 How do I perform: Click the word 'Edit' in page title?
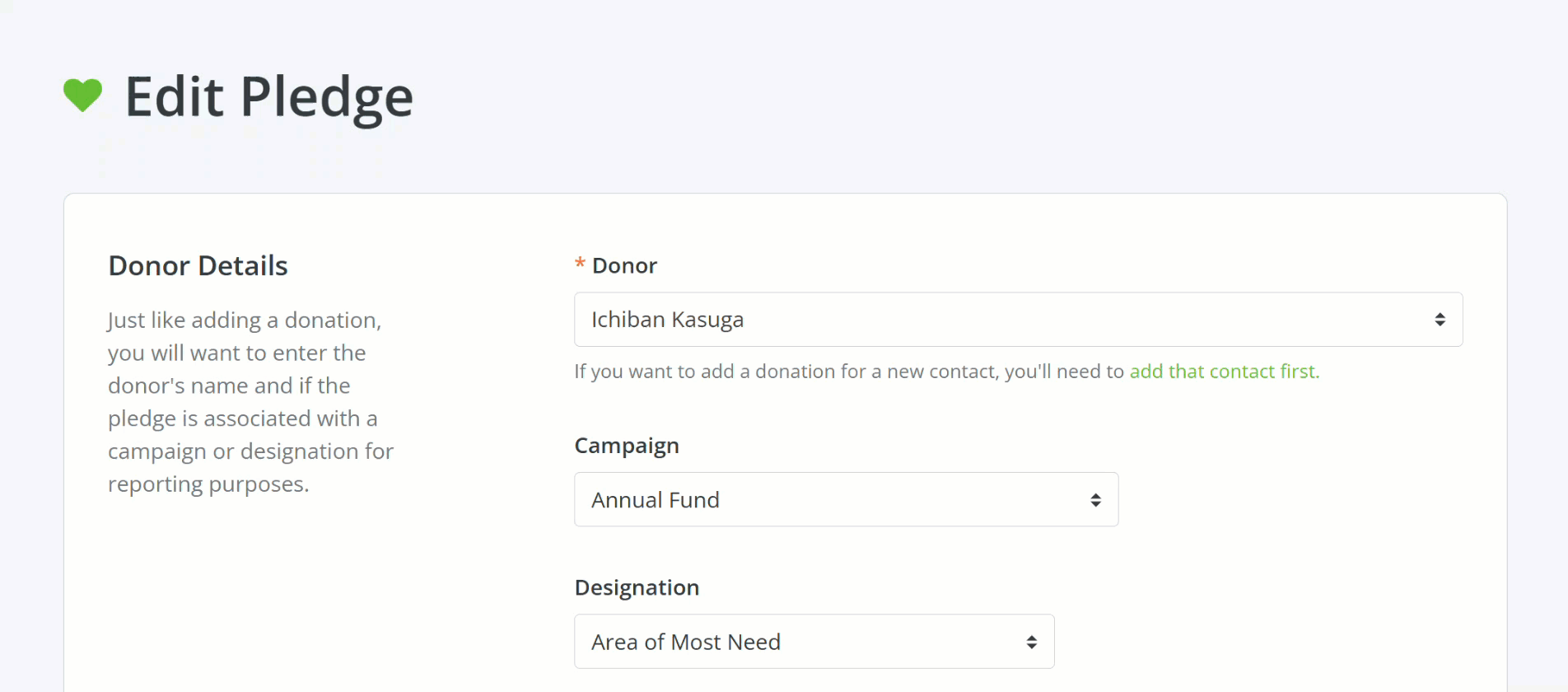[174, 97]
